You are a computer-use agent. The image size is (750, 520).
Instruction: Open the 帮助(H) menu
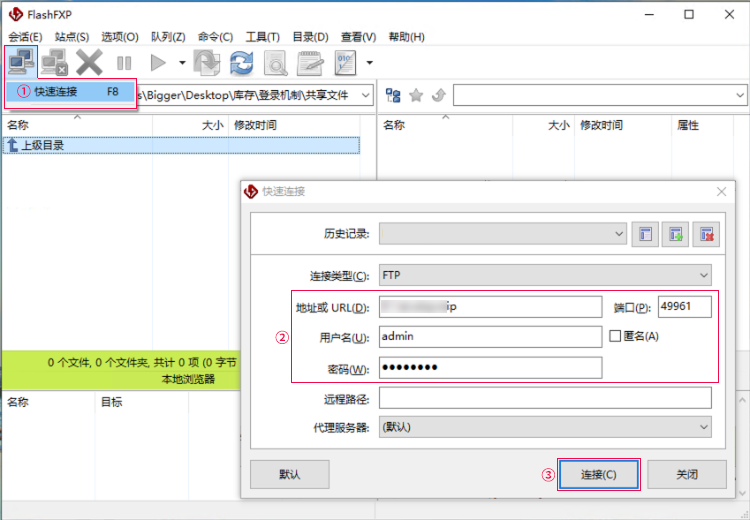[x=407, y=37]
